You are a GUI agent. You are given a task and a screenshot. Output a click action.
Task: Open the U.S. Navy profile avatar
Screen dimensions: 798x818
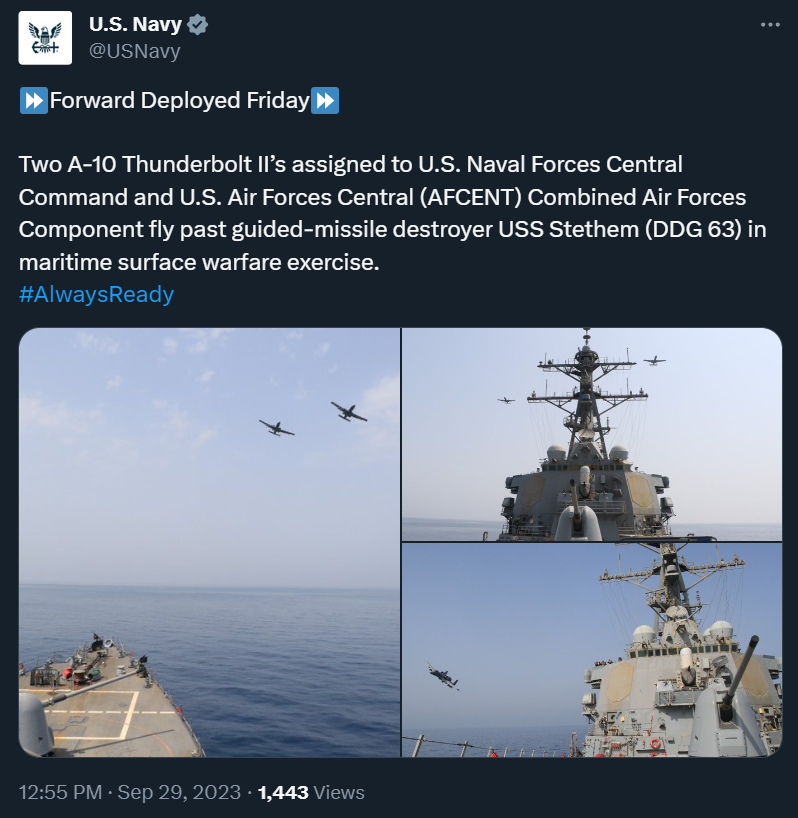[x=45, y=38]
